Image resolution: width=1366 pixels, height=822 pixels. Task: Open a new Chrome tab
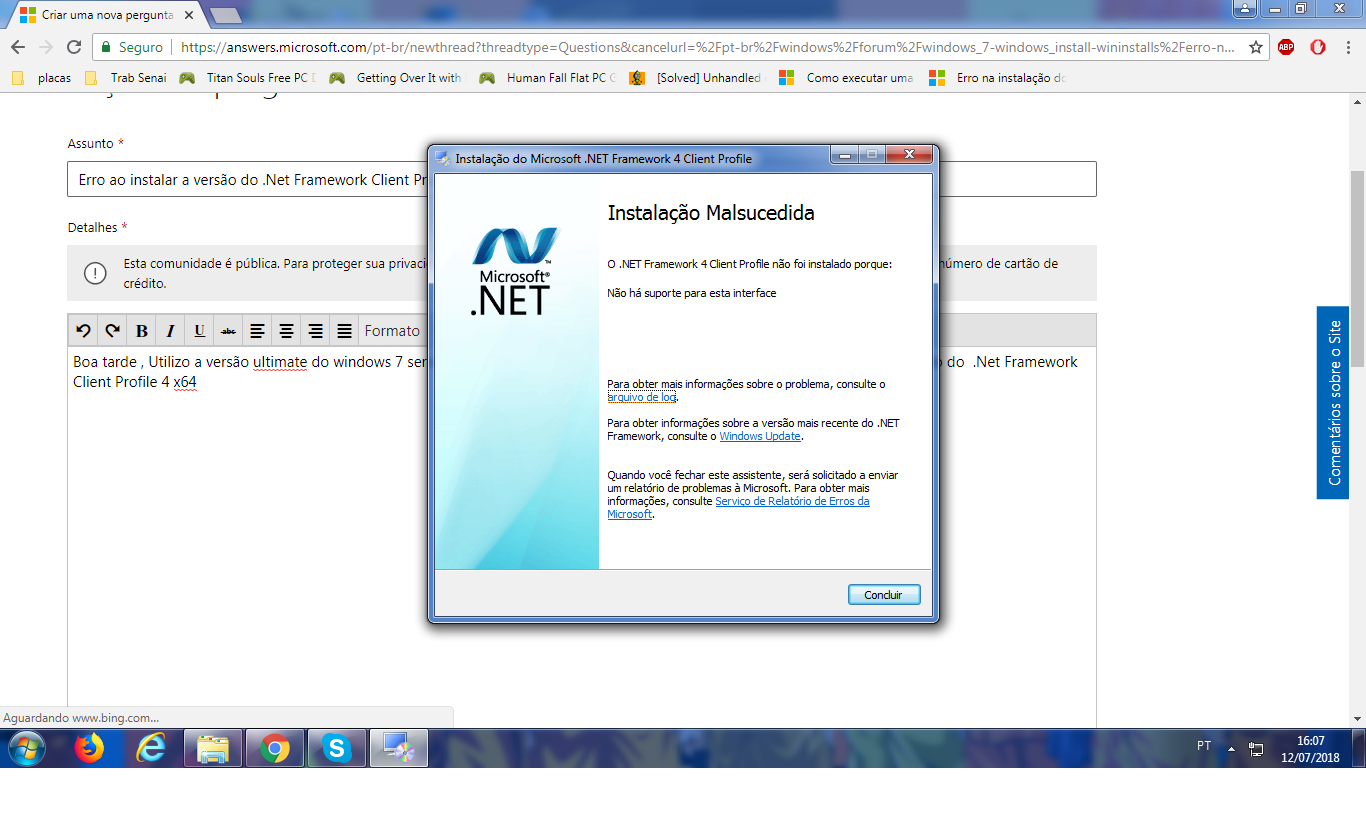click(x=226, y=16)
